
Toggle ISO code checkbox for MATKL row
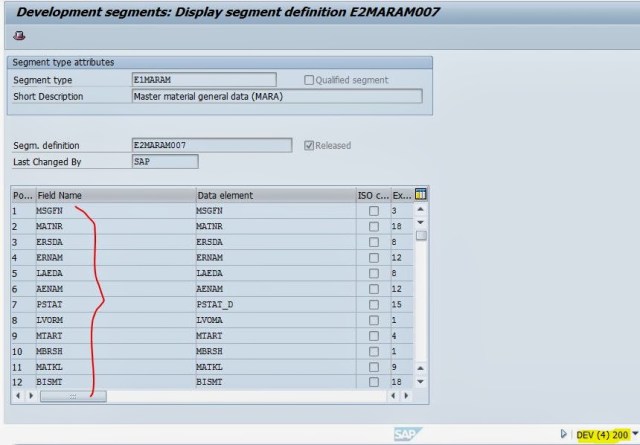[x=373, y=367]
